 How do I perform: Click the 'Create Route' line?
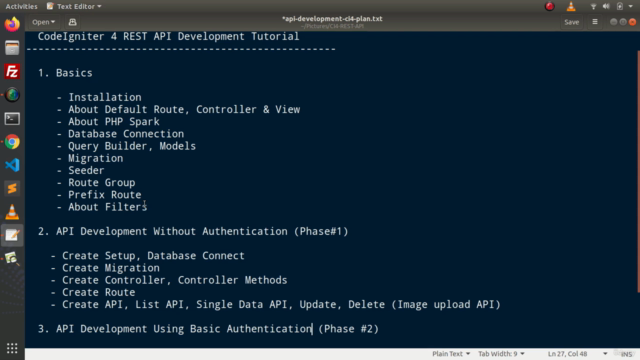pyautogui.click(x=93, y=293)
